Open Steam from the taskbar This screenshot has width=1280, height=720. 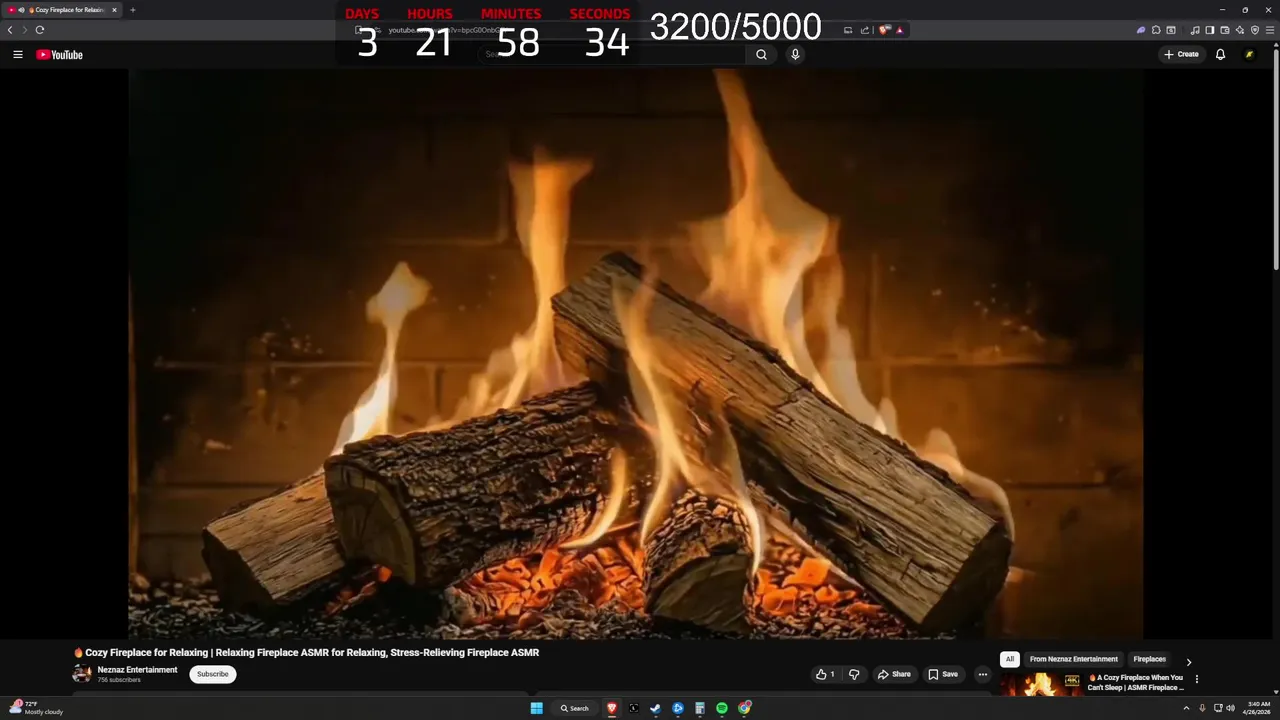(656, 708)
